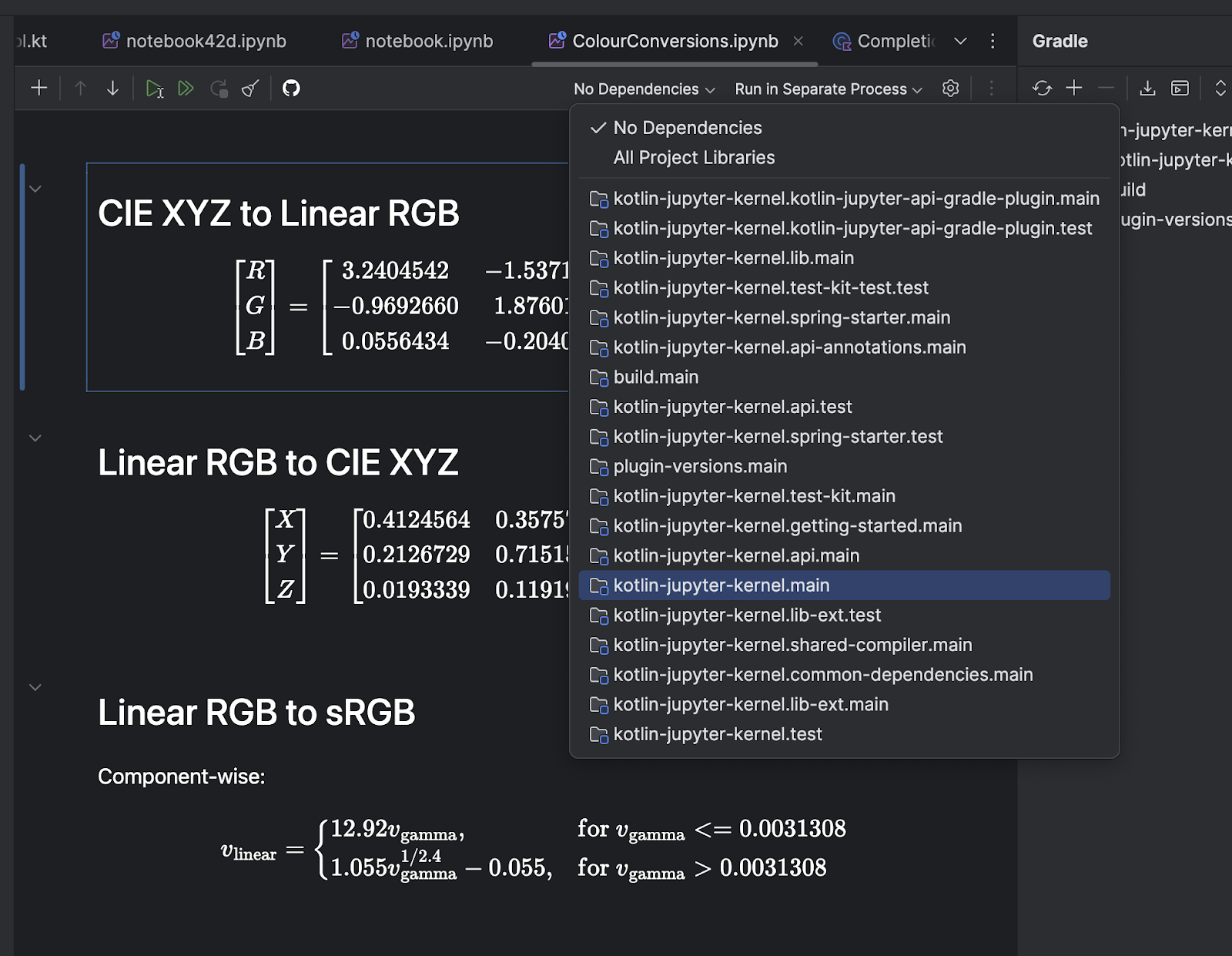
Task: Click the Run All cells icon
Action: point(186,89)
